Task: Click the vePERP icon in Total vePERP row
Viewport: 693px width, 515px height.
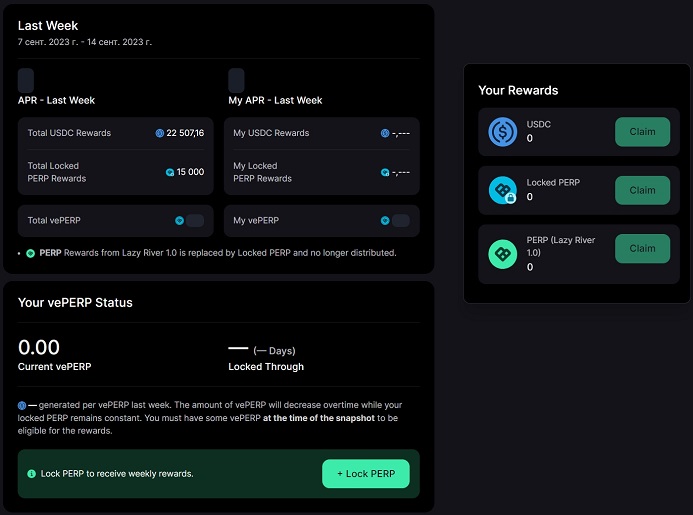Action: [x=180, y=220]
